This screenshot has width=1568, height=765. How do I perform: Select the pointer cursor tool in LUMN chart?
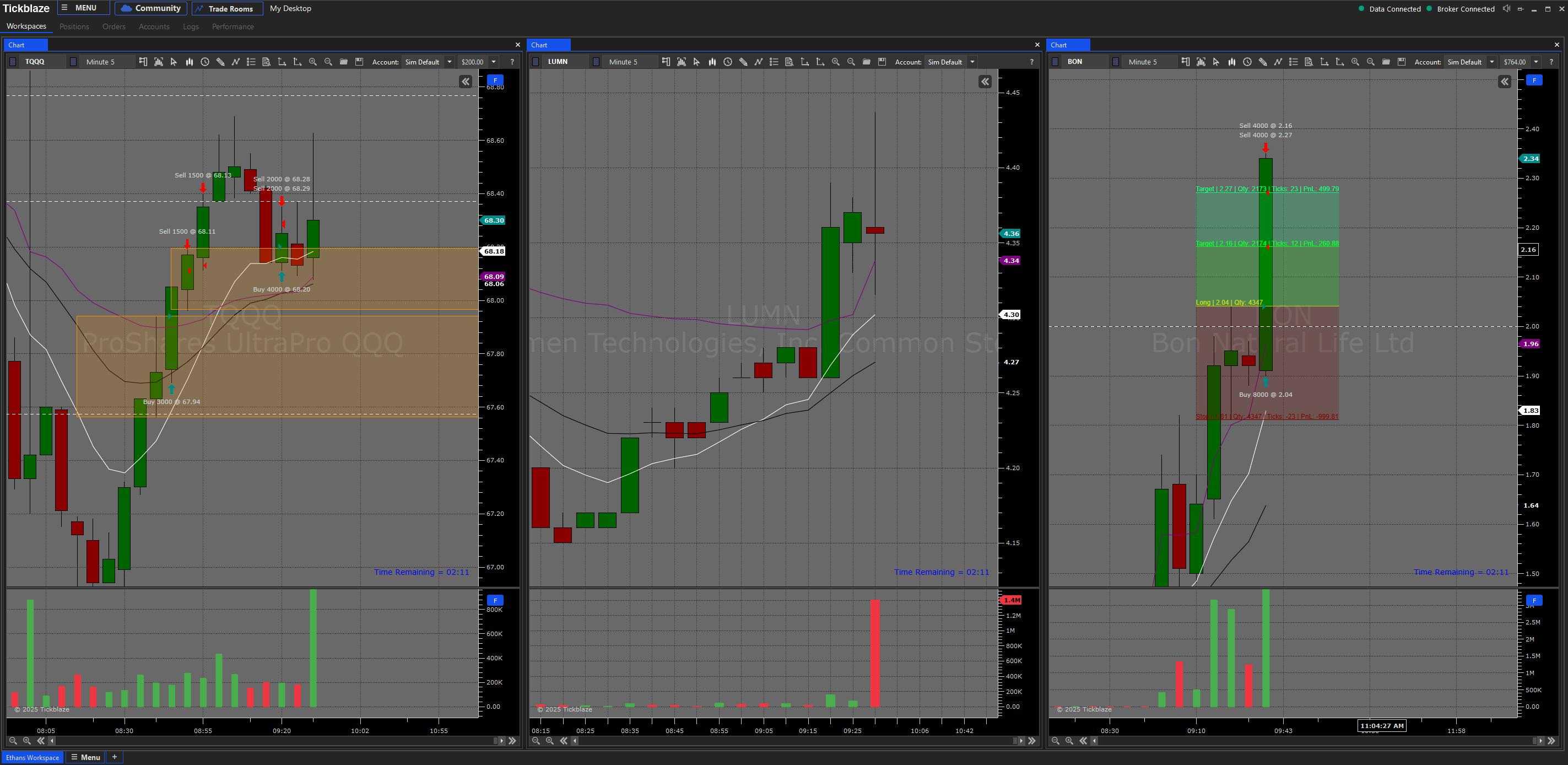point(696,62)
